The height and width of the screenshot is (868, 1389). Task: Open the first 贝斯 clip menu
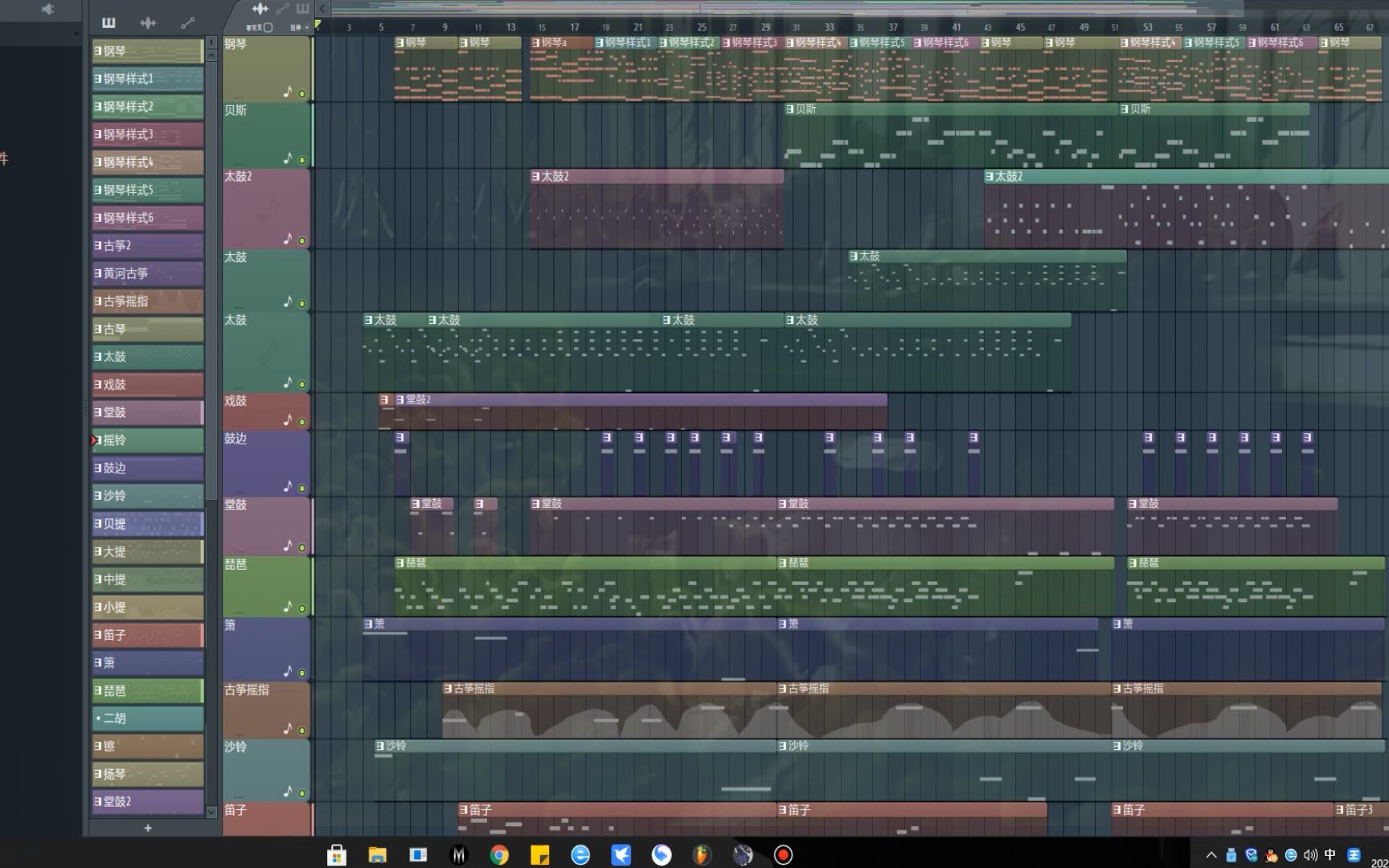click(790, 109)
